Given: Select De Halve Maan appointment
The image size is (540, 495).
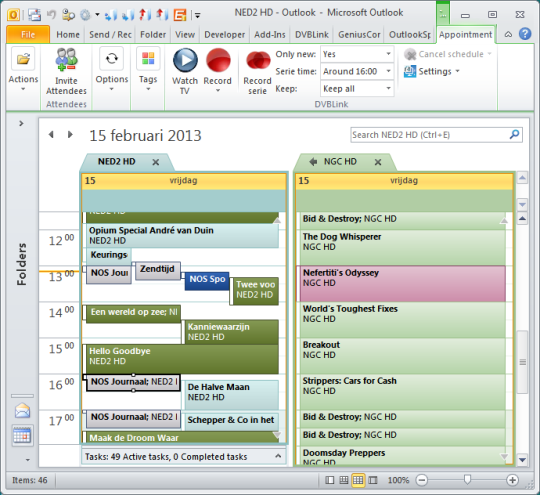Looking at the screenshot, I should [231, 395].
